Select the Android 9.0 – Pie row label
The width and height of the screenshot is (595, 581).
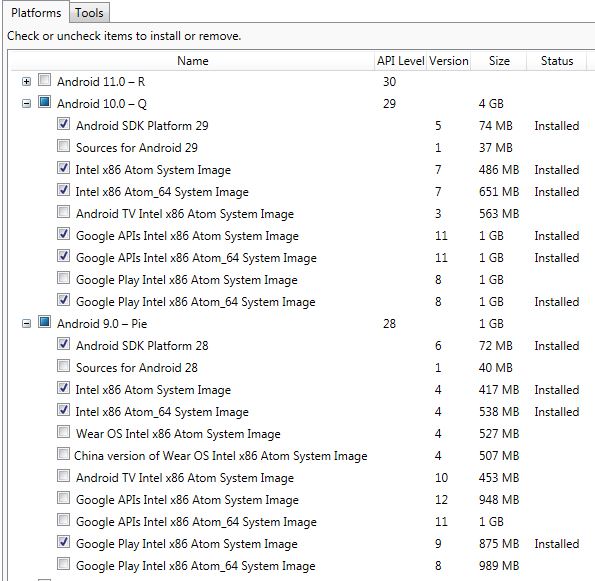click(x=102, y=324)
